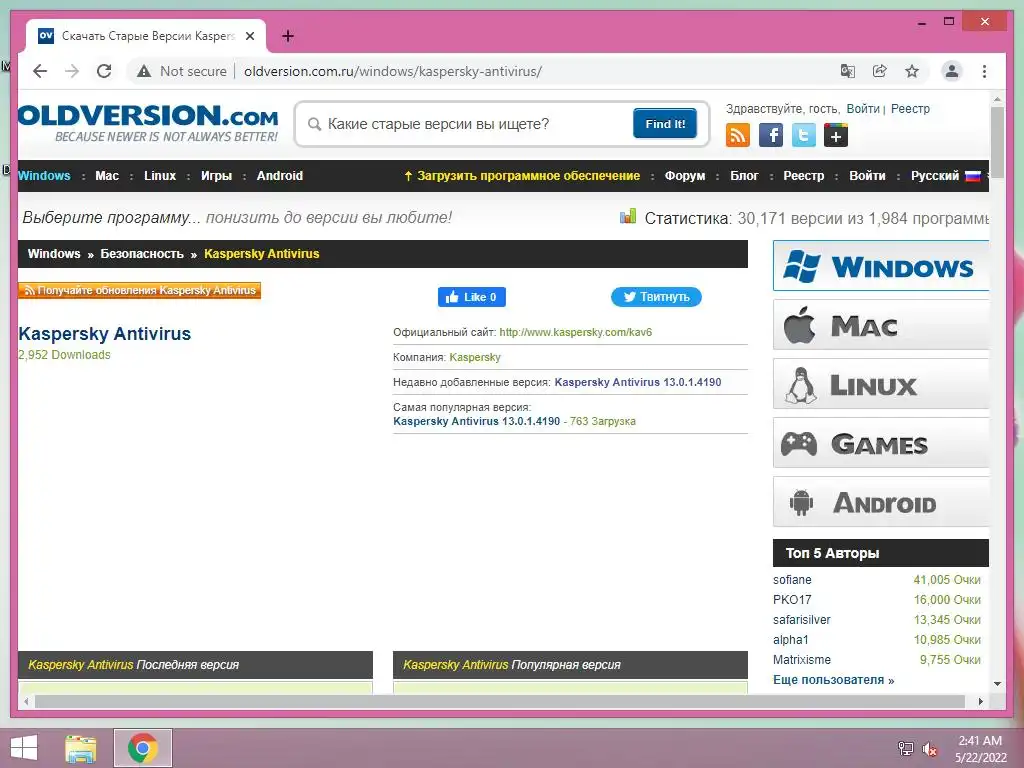Open the Chrome profile avatar

tap(952, 71)
